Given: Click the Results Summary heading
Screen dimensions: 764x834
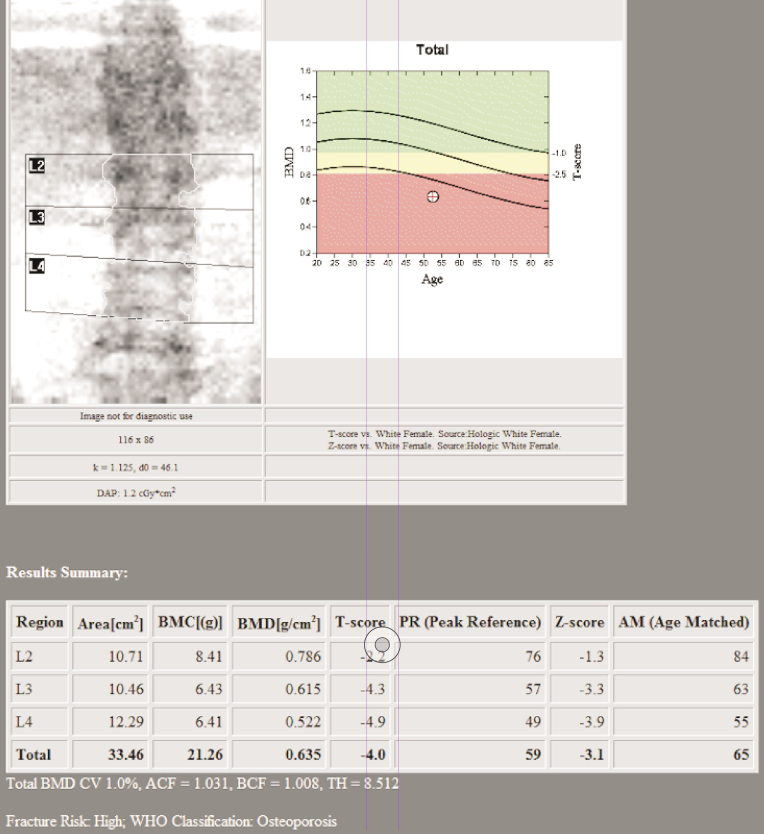Looking at the screenshot, I should pyautogui.click(x=67, y=573).
